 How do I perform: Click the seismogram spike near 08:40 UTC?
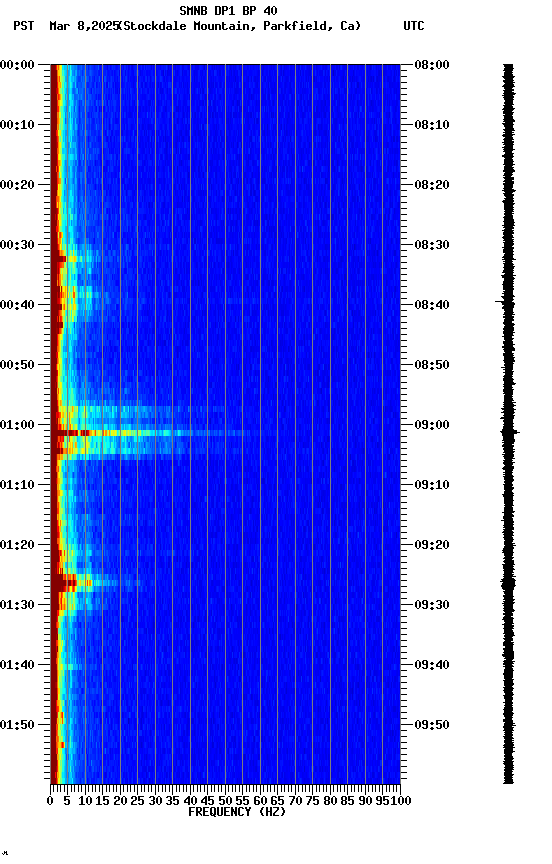(504, 302)
